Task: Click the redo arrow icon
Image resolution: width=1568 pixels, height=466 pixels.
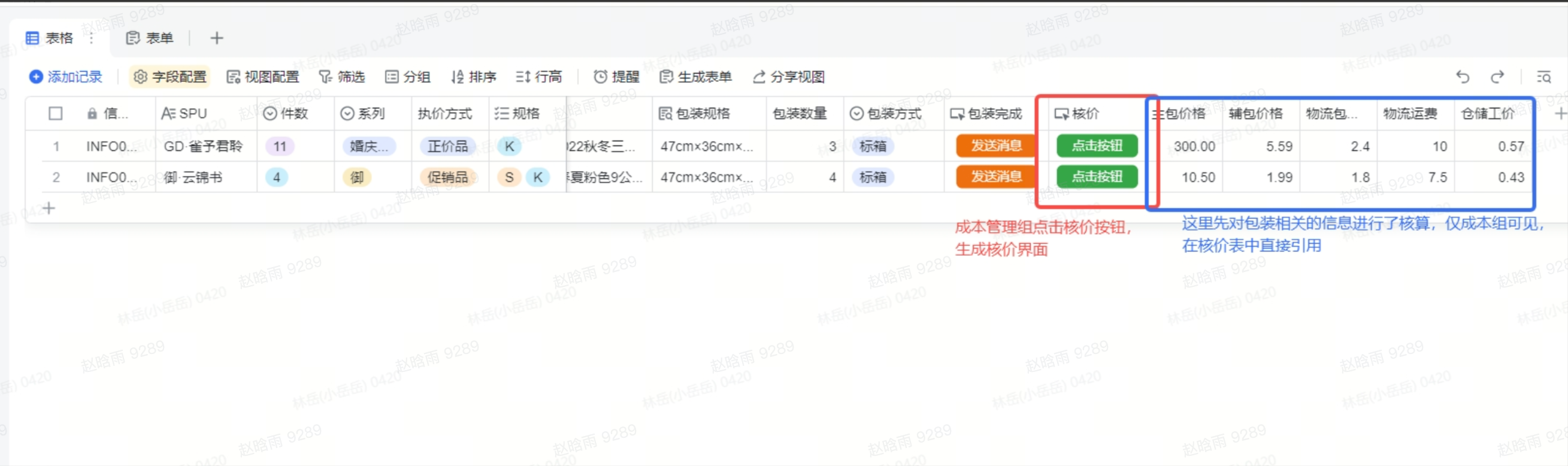Action: (1497, 77)
